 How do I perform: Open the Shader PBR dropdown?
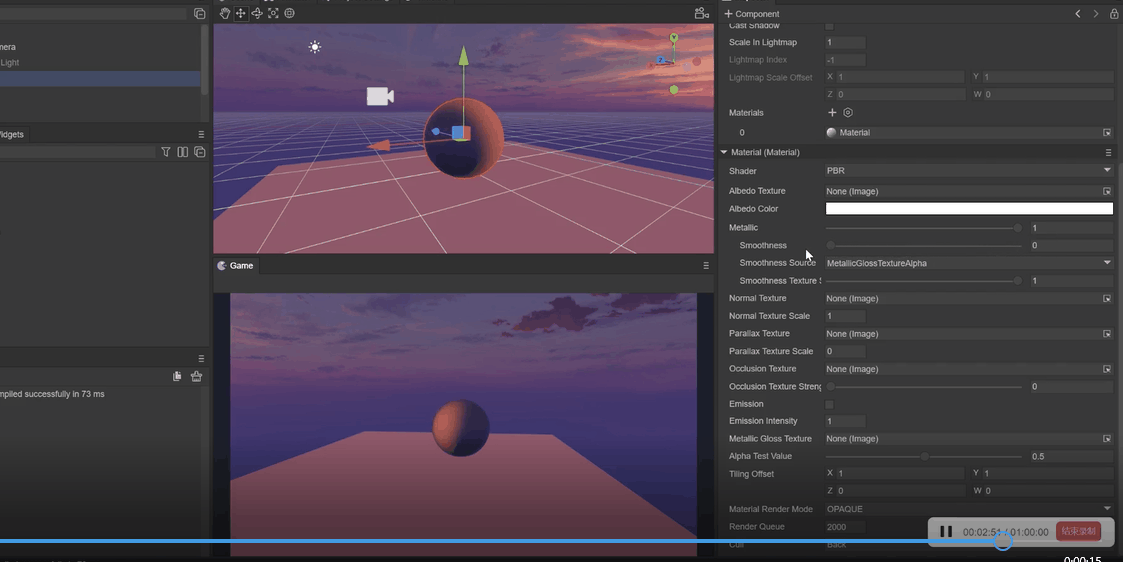(x=968, y=171)
